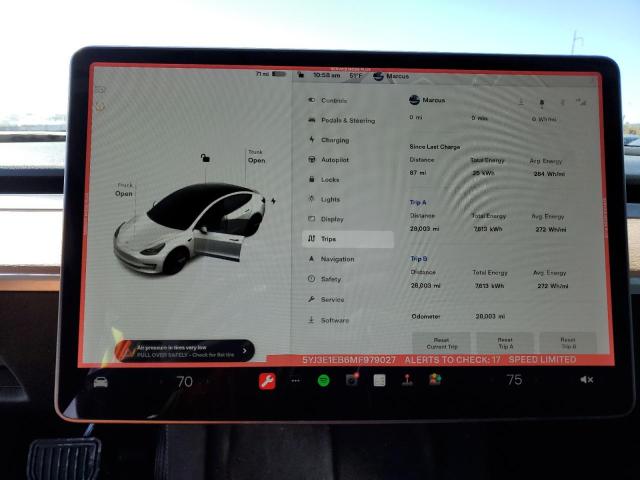Tap the 284 Wh/mi average energy value
Viewport: 640px width, 480px height.
coord(549,174)
